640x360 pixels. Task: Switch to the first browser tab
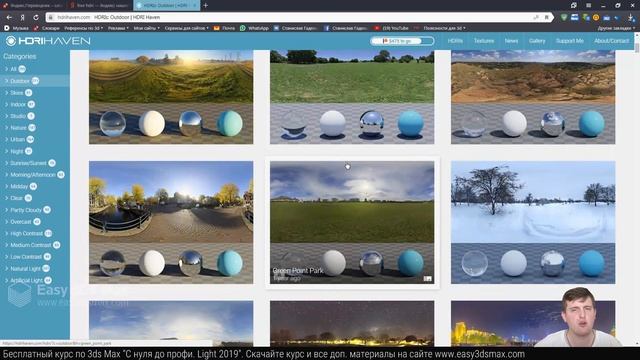[x=33, y=5]
